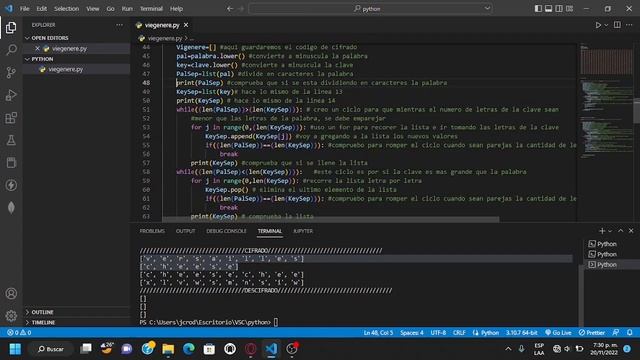Open the command center dropdown chevron
Viewport: 640px width, 360px height.
coord(487,8)
